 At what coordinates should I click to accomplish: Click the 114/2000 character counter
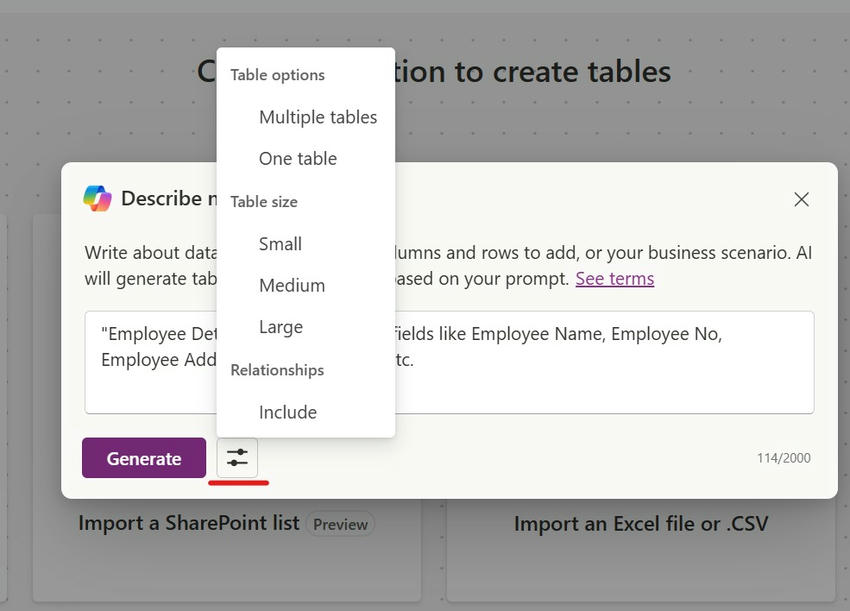coord(783,458)
